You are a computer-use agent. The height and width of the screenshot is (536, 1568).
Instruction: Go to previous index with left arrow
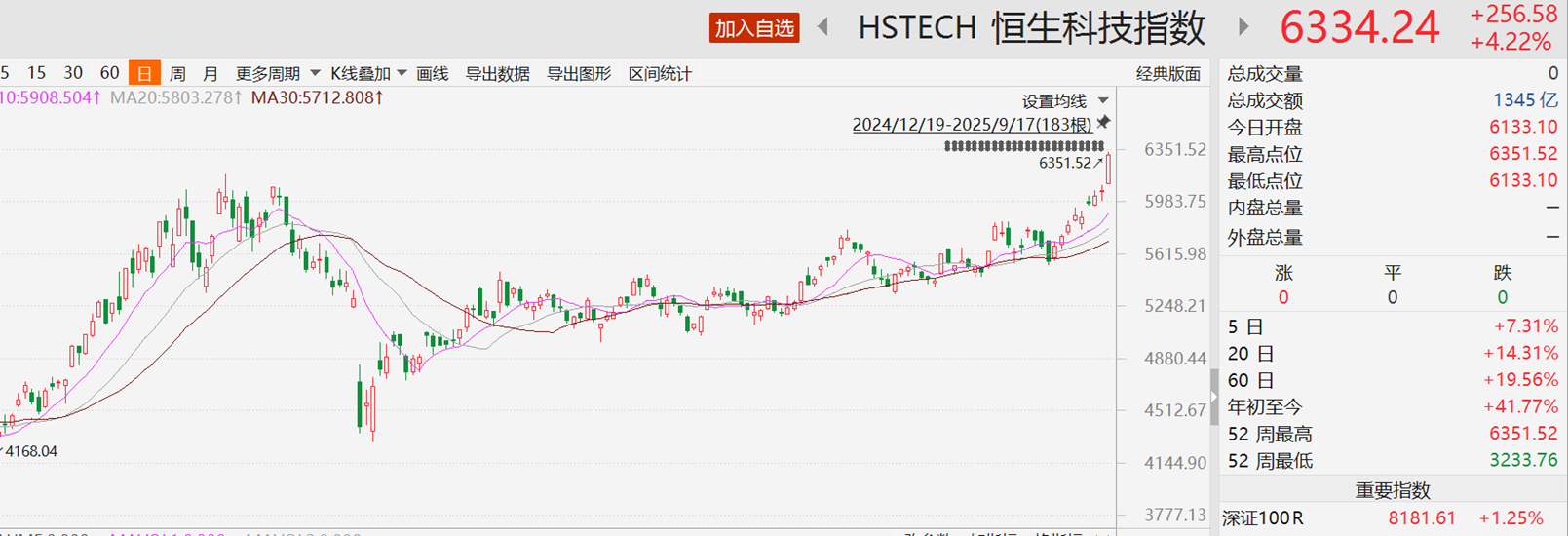823,27
